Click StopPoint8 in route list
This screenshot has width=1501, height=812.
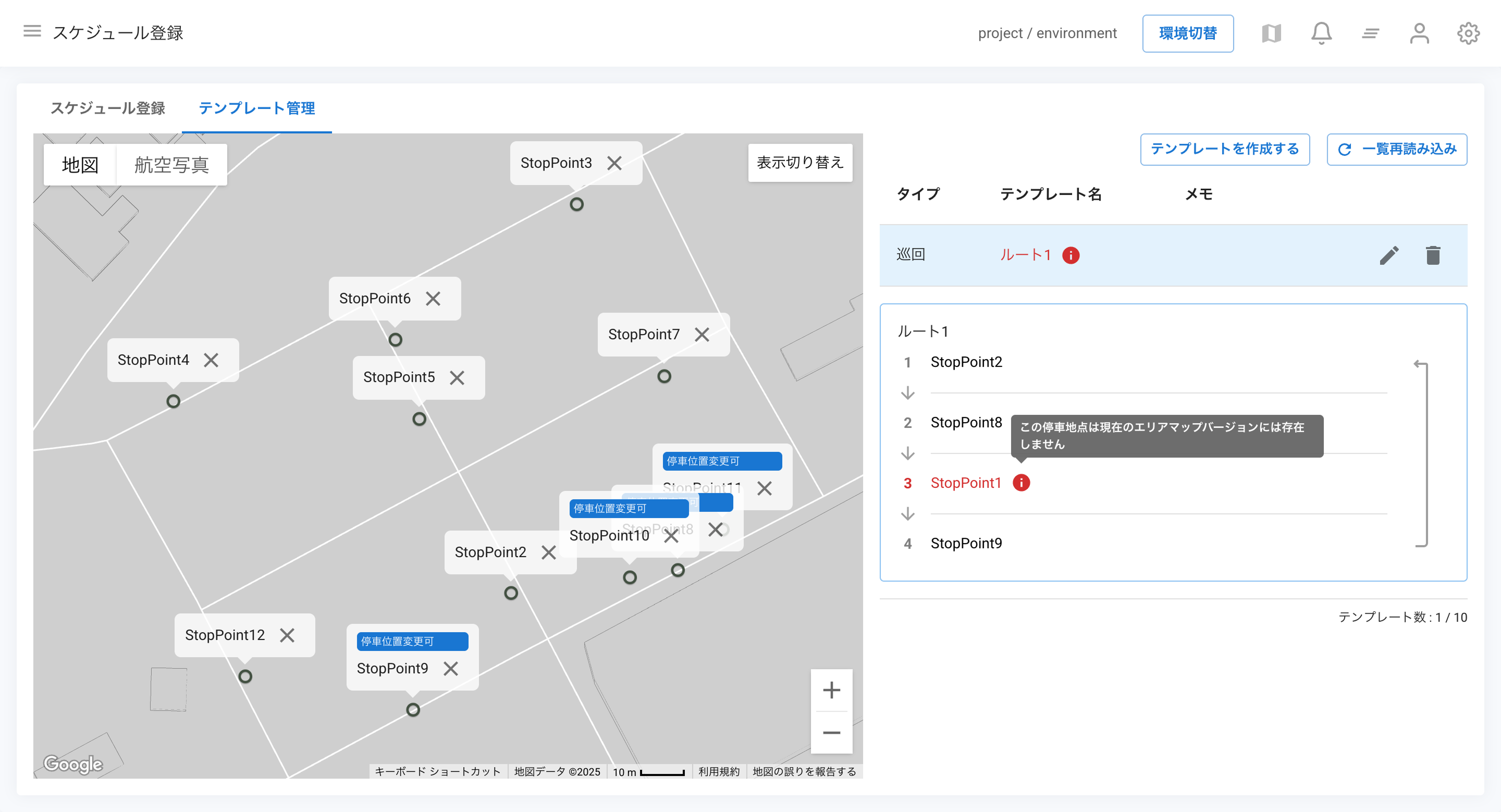point(966,423)
